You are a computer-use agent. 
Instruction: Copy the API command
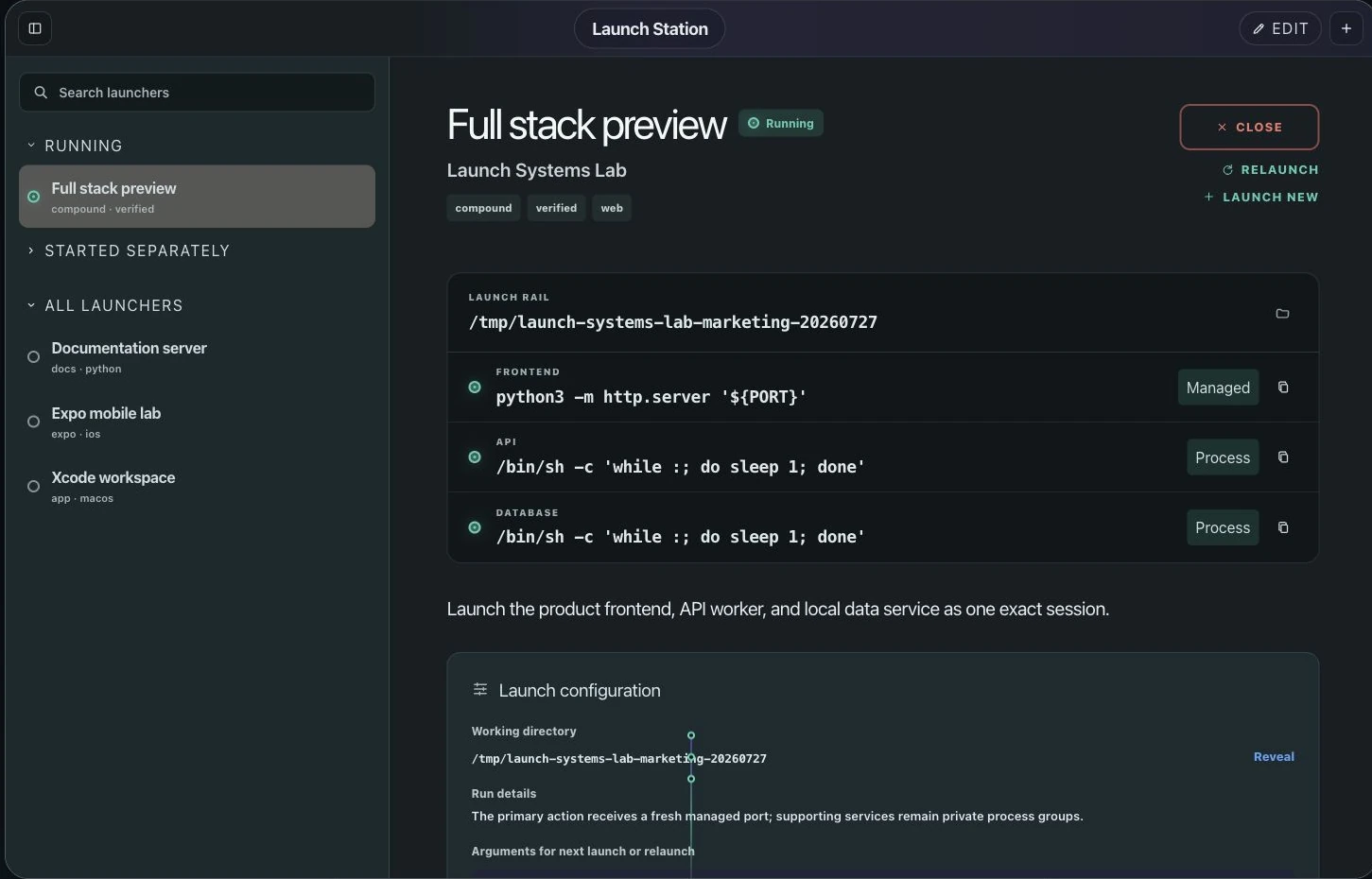coord(1283,457)
